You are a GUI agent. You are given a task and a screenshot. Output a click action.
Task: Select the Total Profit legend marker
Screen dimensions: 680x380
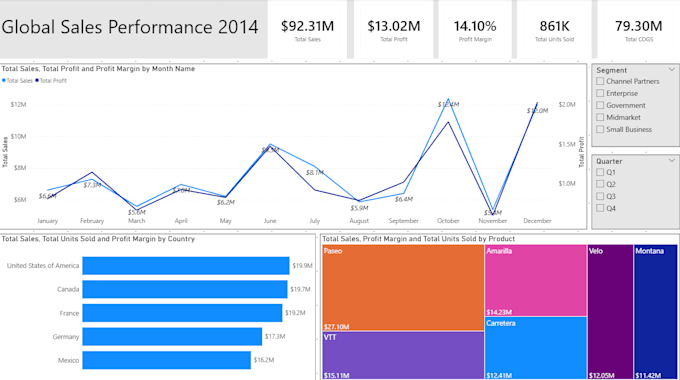[37, 80]
